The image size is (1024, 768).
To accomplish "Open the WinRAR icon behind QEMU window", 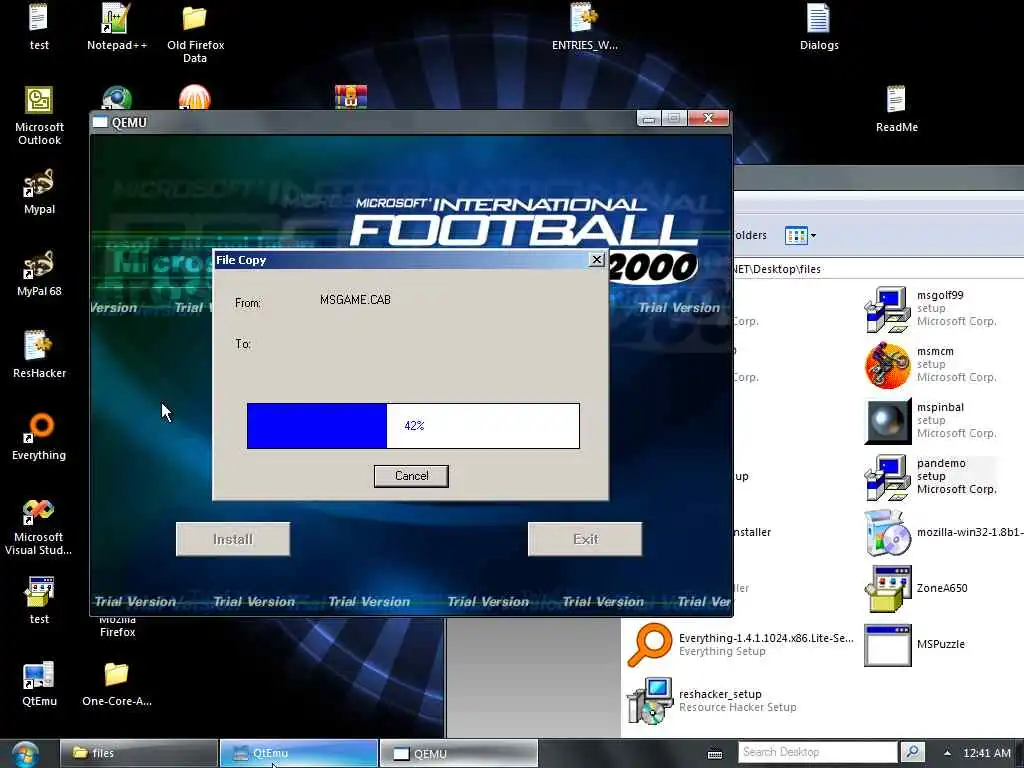I will coord(351,97).
